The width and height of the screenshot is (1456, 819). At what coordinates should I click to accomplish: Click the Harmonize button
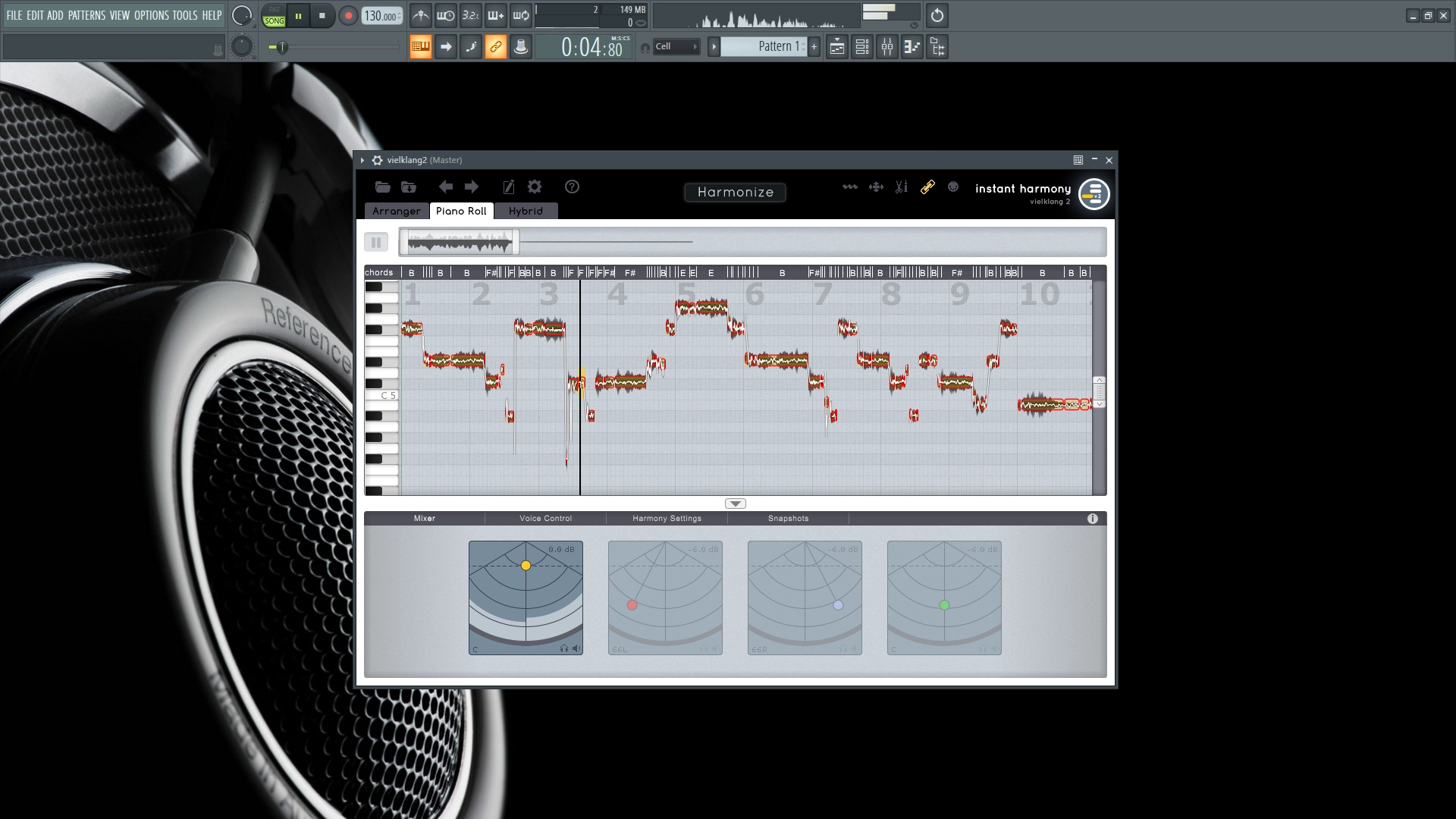click(x=735, y=193)
